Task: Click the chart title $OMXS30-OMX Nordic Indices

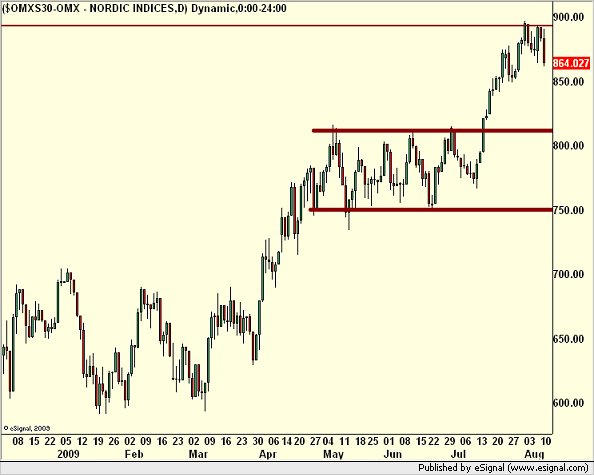Action: point(144,8)
